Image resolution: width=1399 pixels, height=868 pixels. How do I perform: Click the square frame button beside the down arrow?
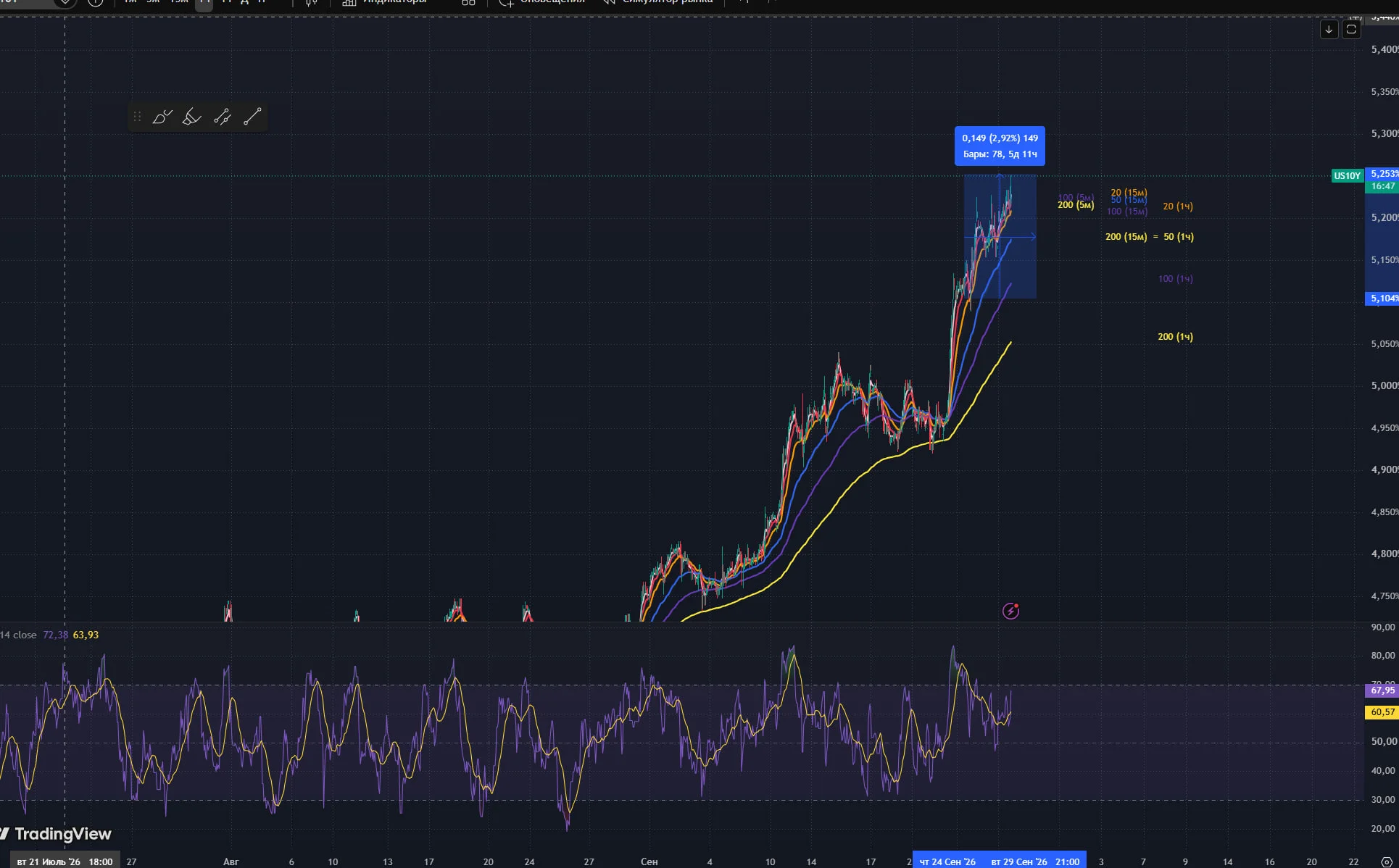pyautogui.click(x=1351, y=30)
